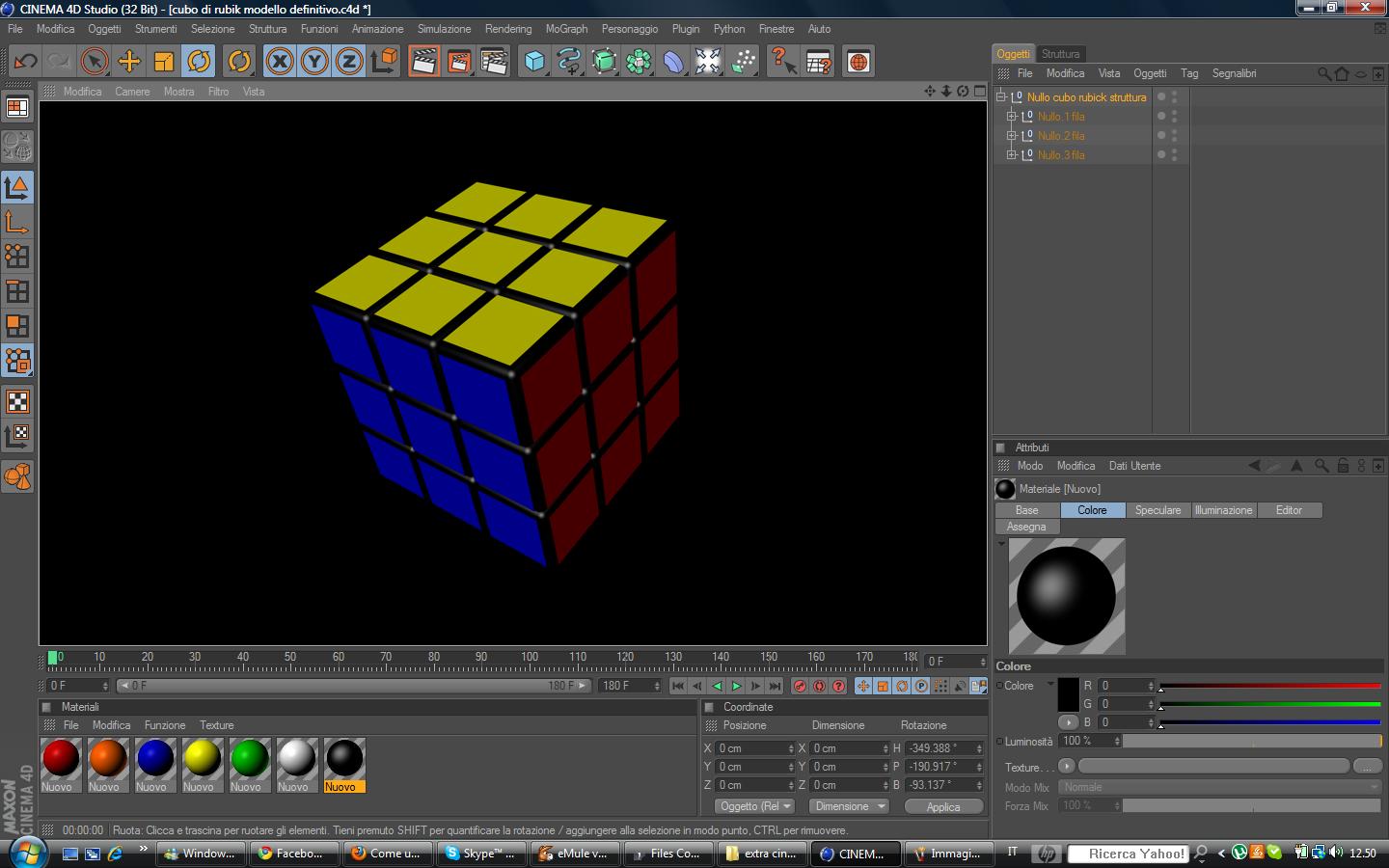Image resolution: width=1389 pixels, height=868 pixels.
Task: Toggle the red automatic keyframing button
Action: tap(819, 686)
